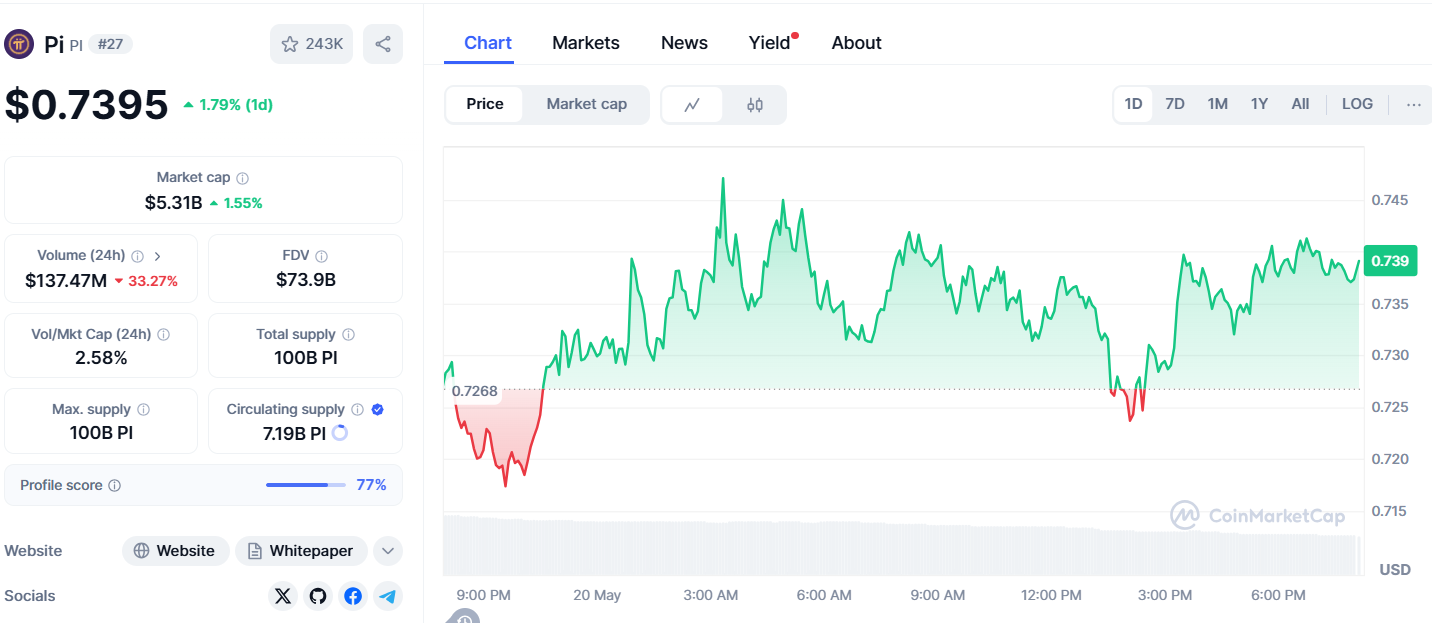Open the About tab
Viewport: 1432px width, 623px height.
coord(857,43)
